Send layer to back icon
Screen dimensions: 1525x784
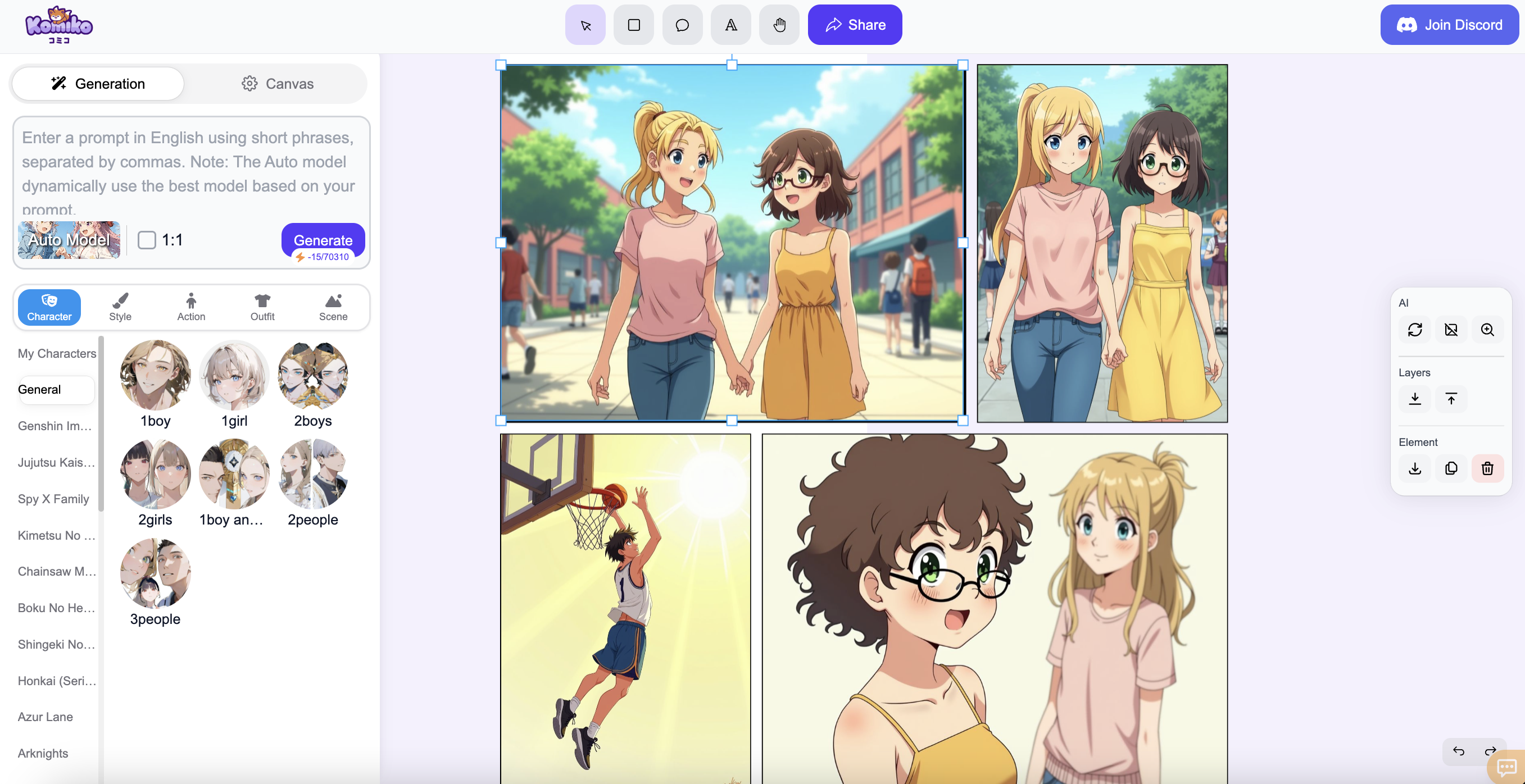[1414, 399]
